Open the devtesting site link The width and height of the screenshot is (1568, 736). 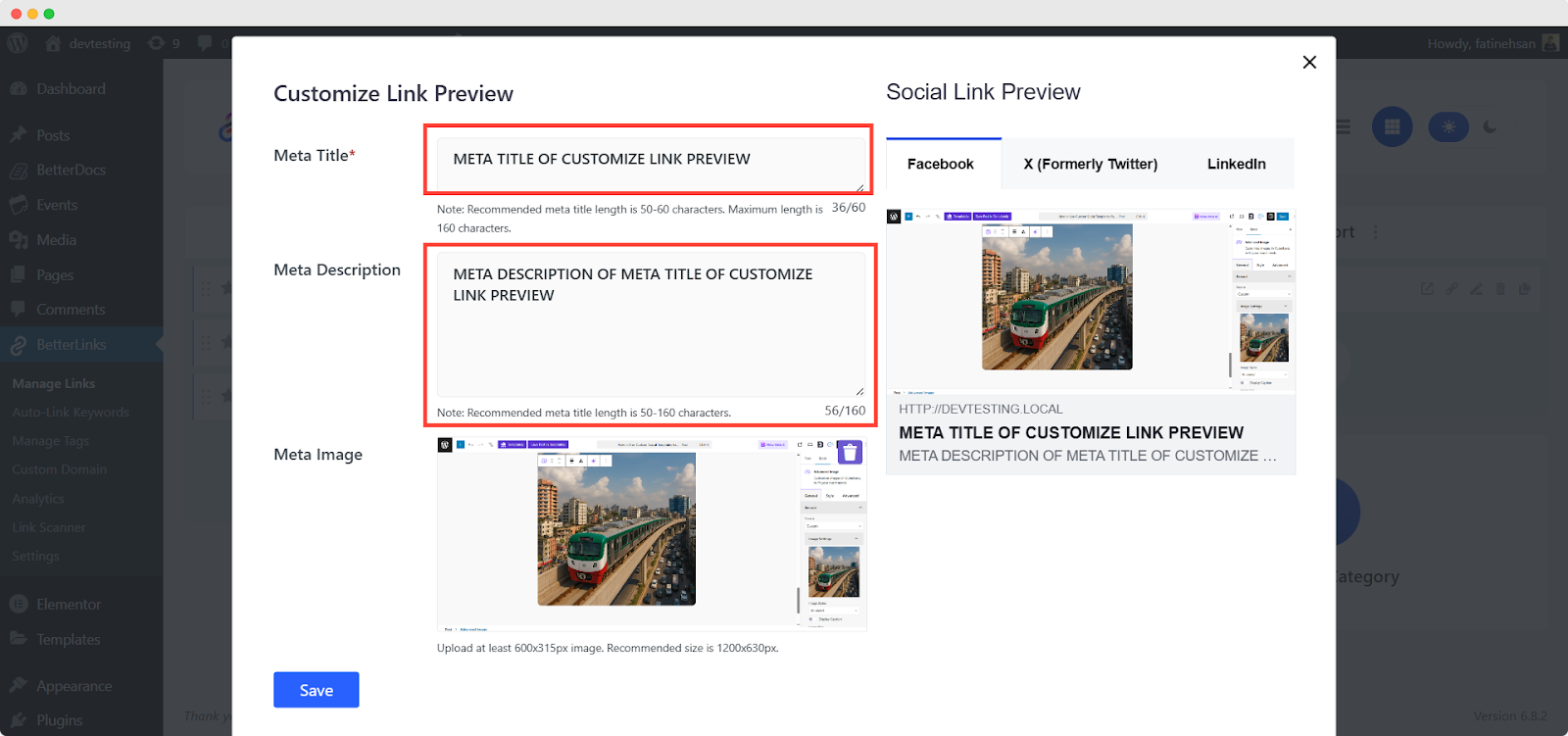coord(88,43)
